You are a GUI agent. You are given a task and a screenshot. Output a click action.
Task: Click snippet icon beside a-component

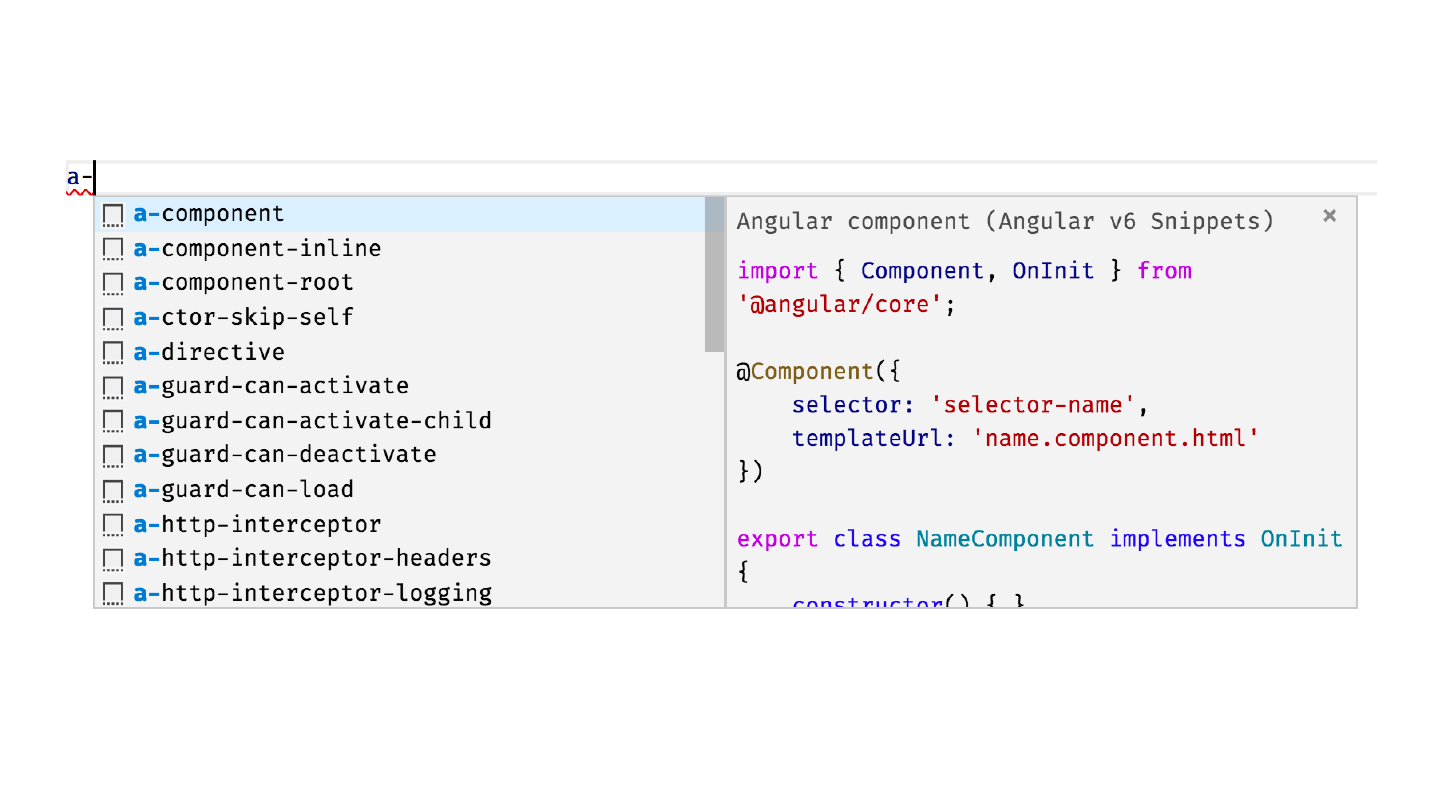tap(114, 215)
